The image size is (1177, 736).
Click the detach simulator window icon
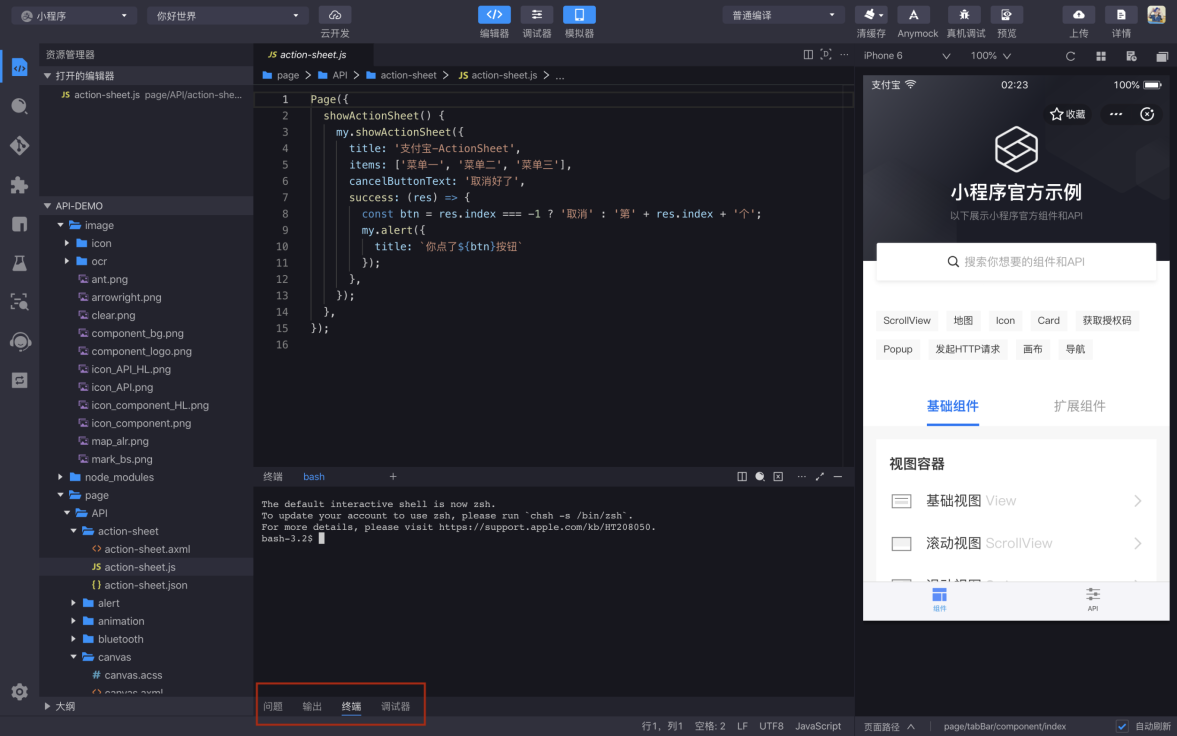(x=1162, y=56)
